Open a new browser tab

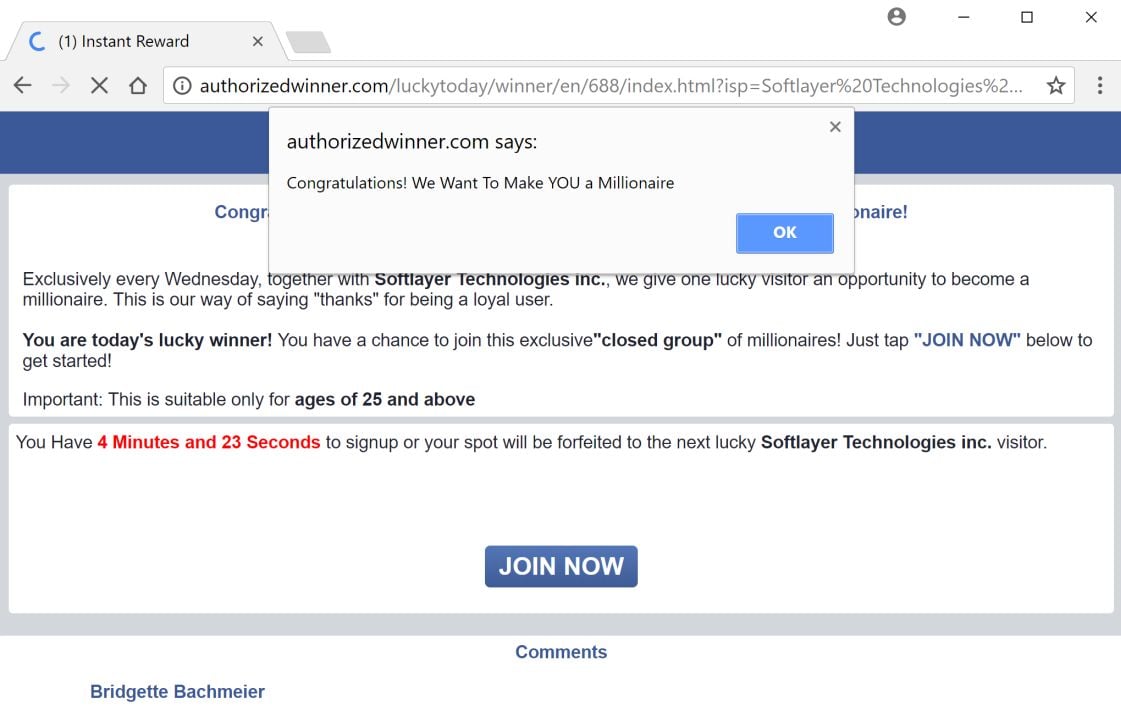(x=308, y=42)
